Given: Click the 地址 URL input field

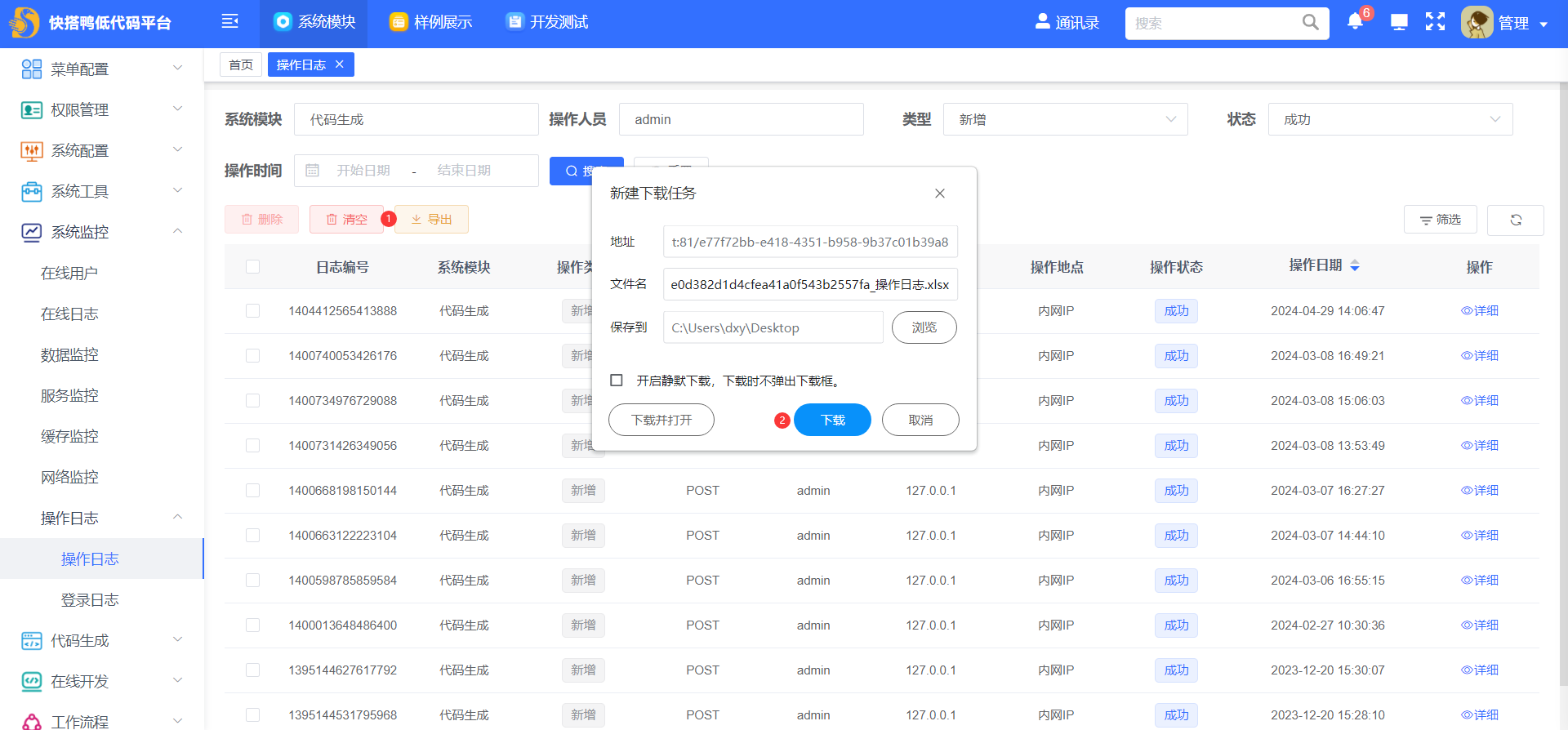Looking at the screenshot, I should click(810, 242).
